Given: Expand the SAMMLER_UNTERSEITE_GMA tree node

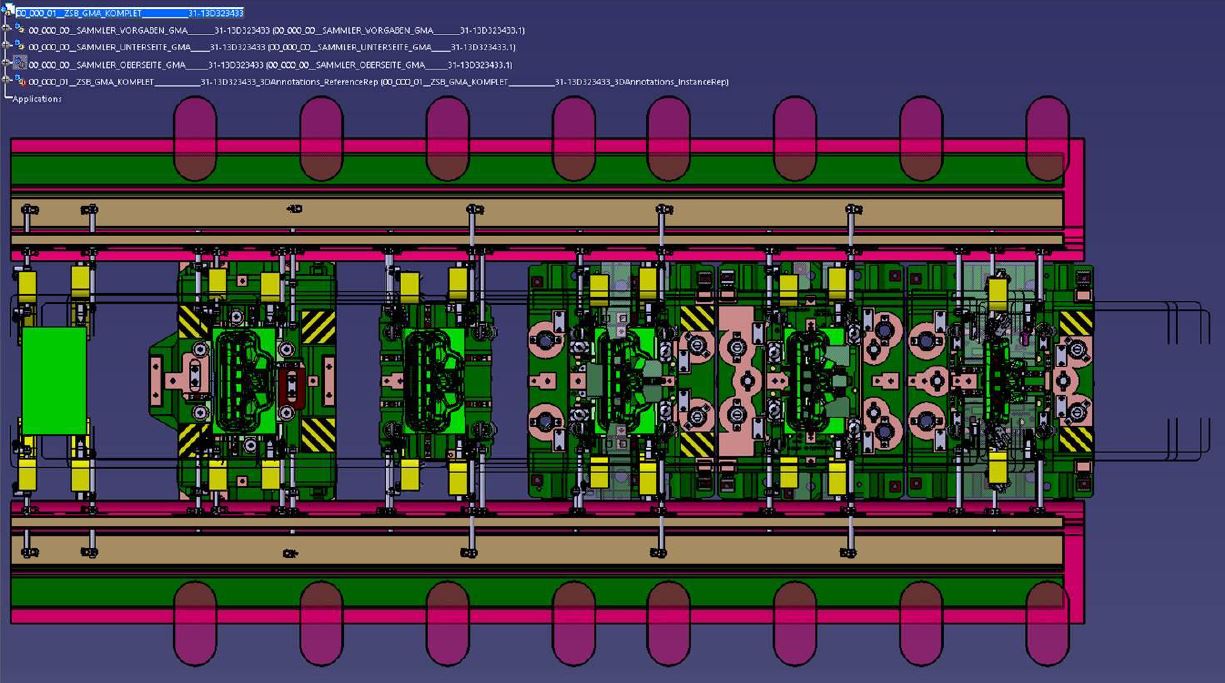Looking at the screenshot, I should point(8,47).
